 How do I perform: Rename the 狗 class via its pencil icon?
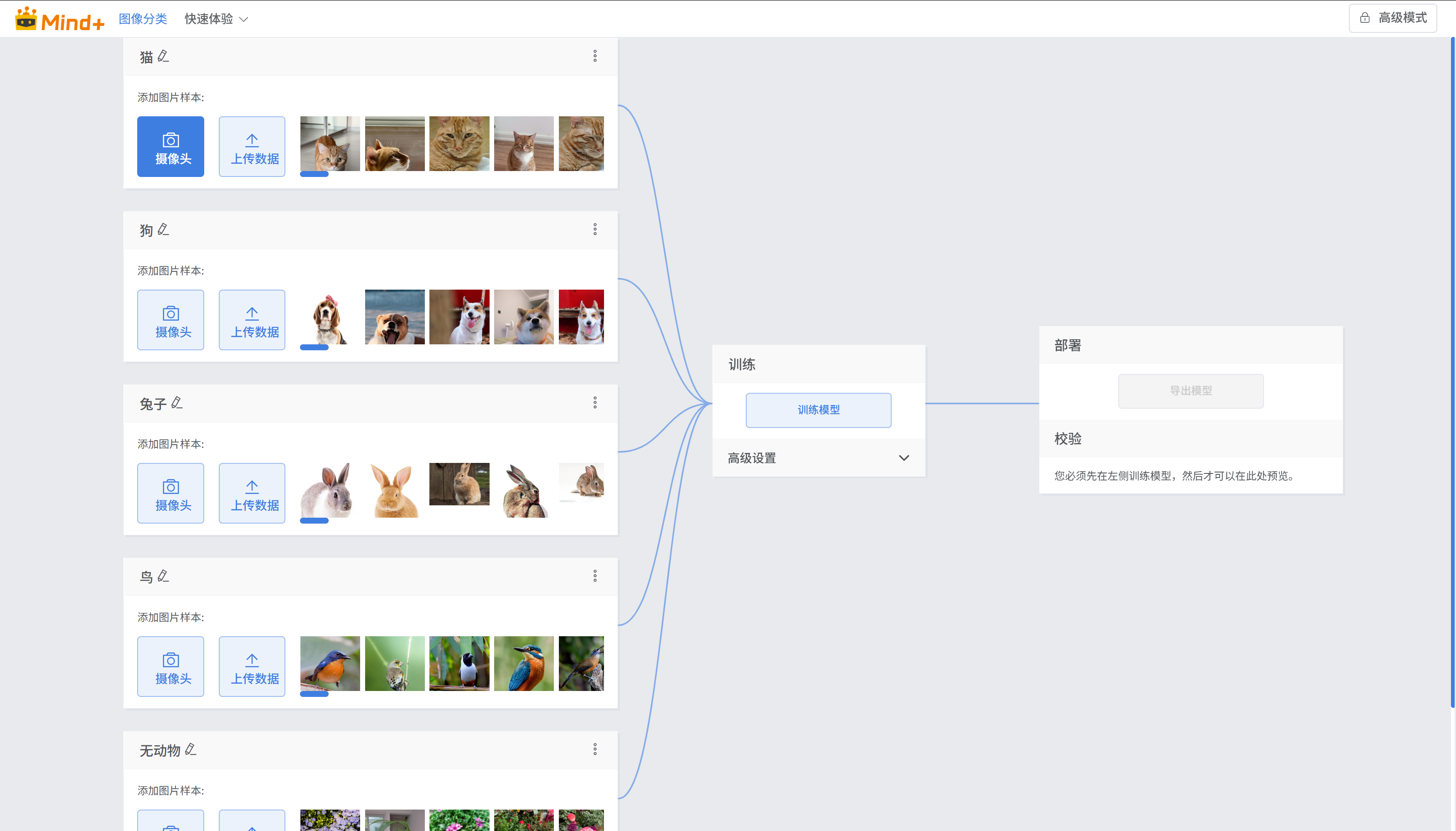(x=163, y=229)
